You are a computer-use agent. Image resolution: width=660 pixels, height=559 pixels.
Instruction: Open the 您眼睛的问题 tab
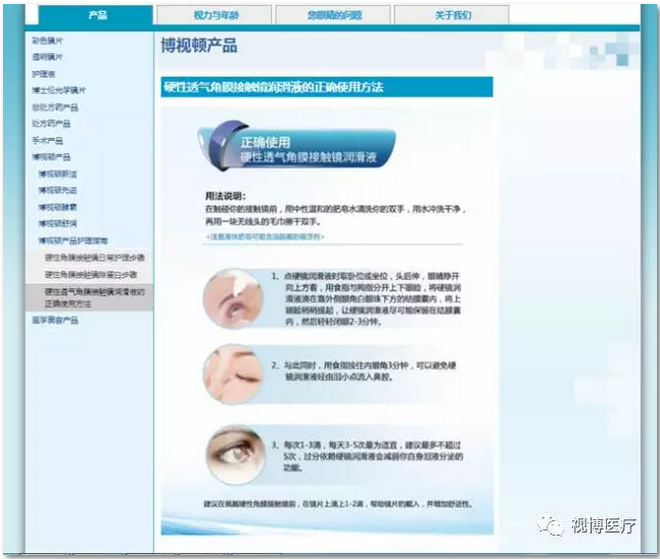coord(332,16)
